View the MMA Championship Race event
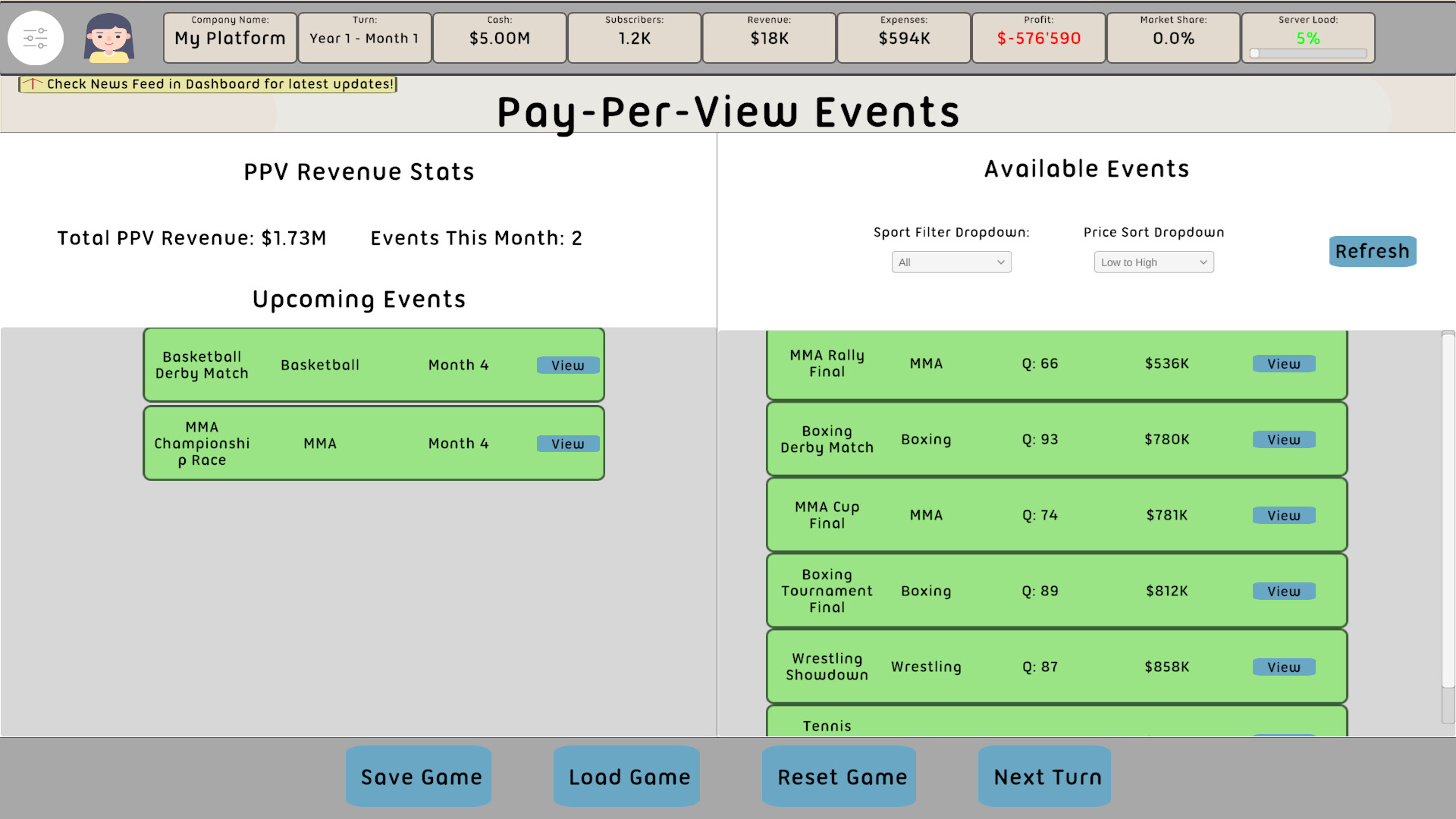This screenshot has width=1456, height=819. click(567, 443)
